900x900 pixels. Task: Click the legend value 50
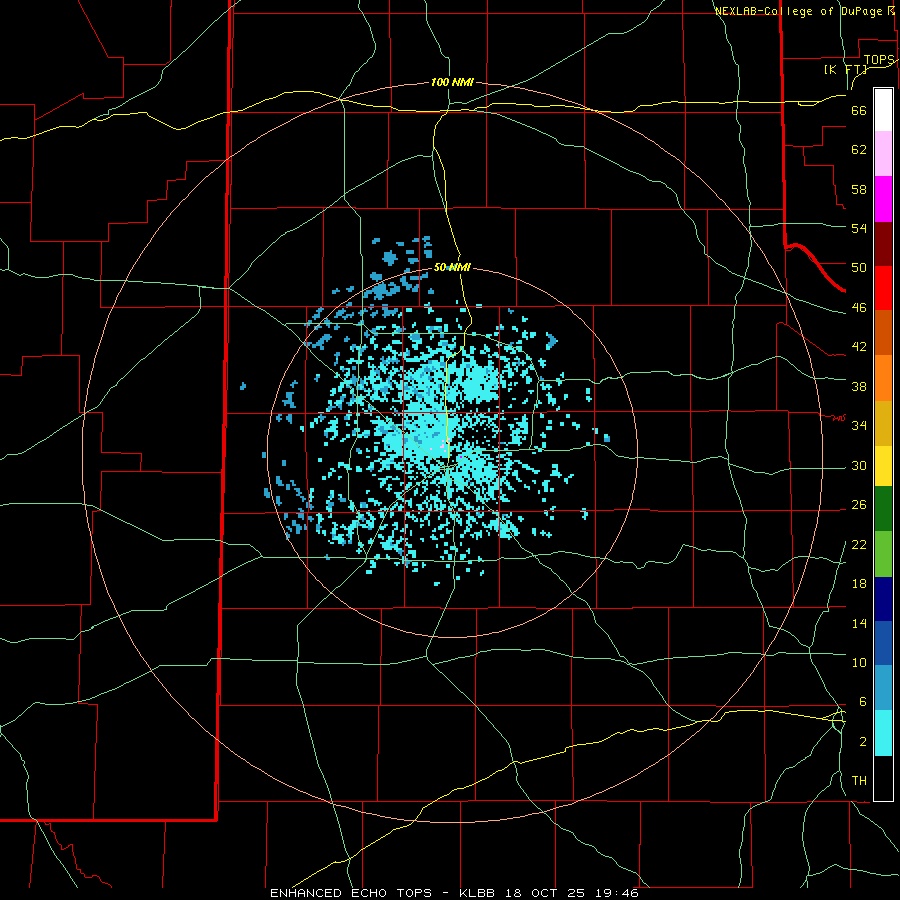(x=859, y=267)
